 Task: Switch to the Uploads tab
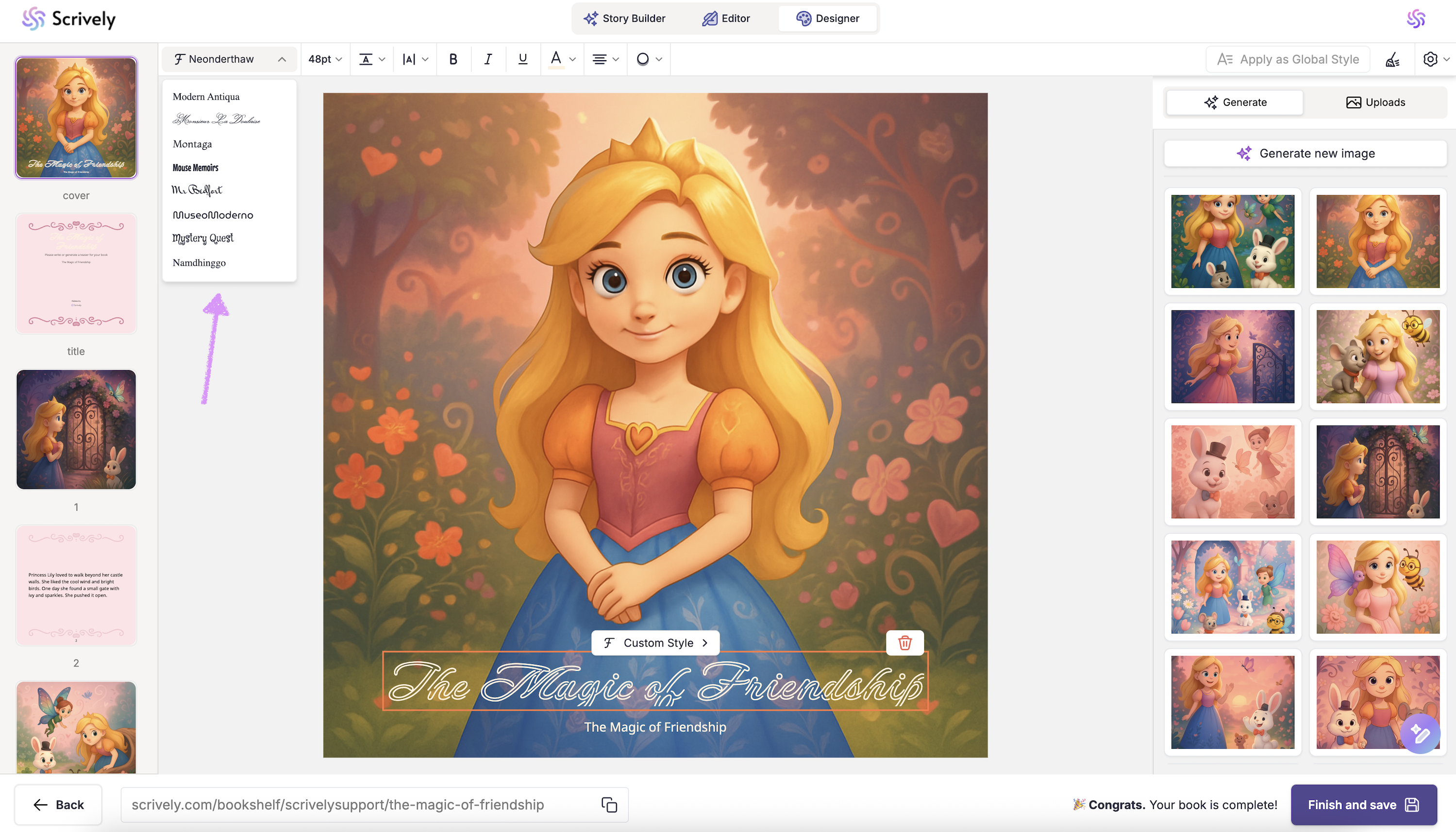1375,102
